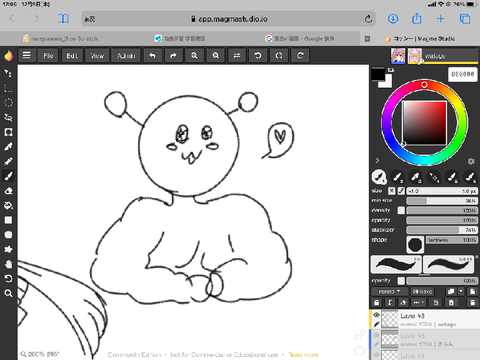The width and height of the screenshot is (480, 360).
Task: Click the Undo arrow in top toolbar
Action: [152, 56]
